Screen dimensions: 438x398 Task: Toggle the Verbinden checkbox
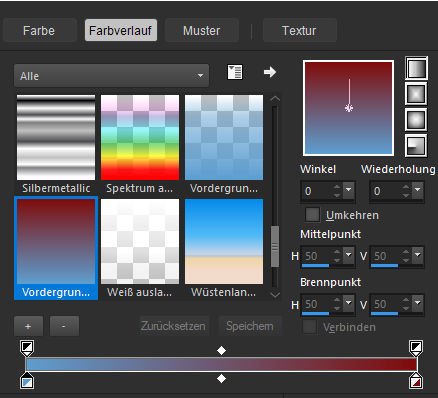[310, 327]
